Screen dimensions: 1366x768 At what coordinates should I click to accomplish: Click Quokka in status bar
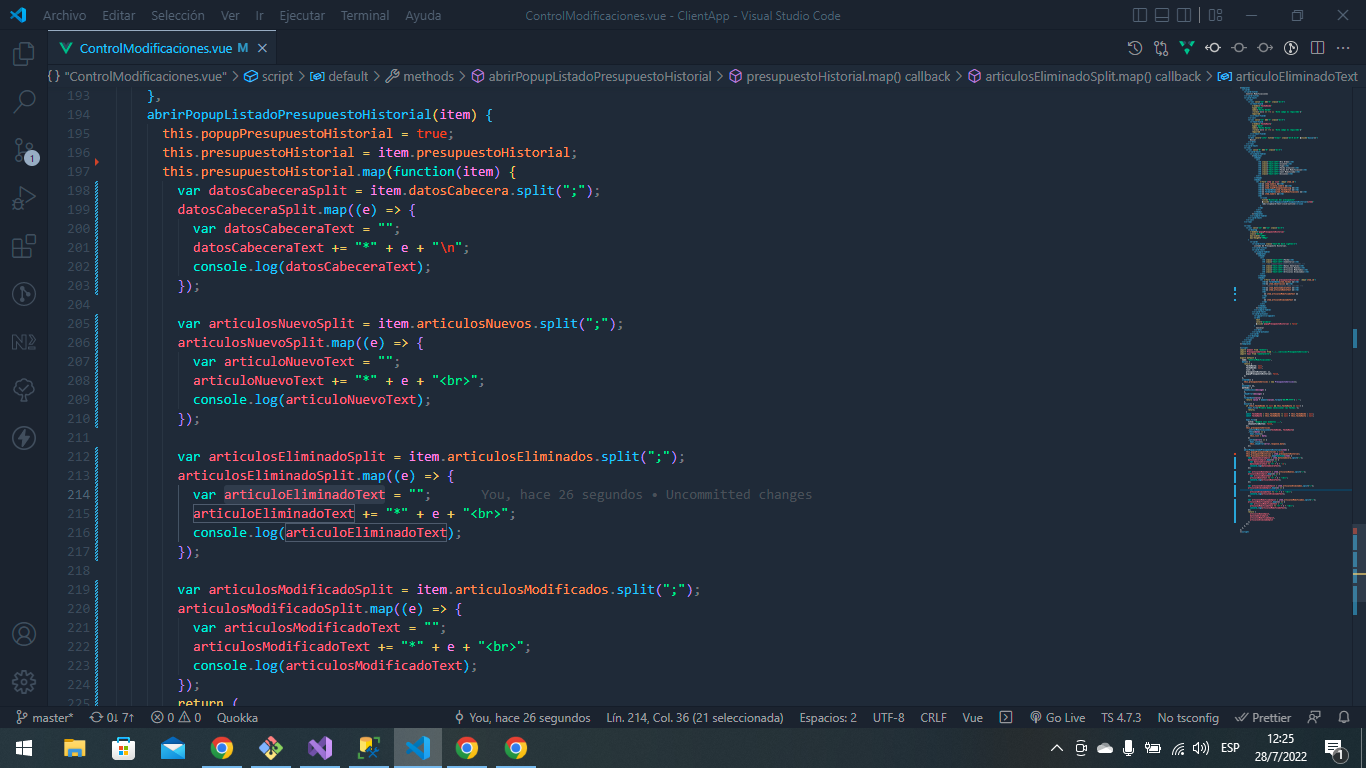point(237,717)
